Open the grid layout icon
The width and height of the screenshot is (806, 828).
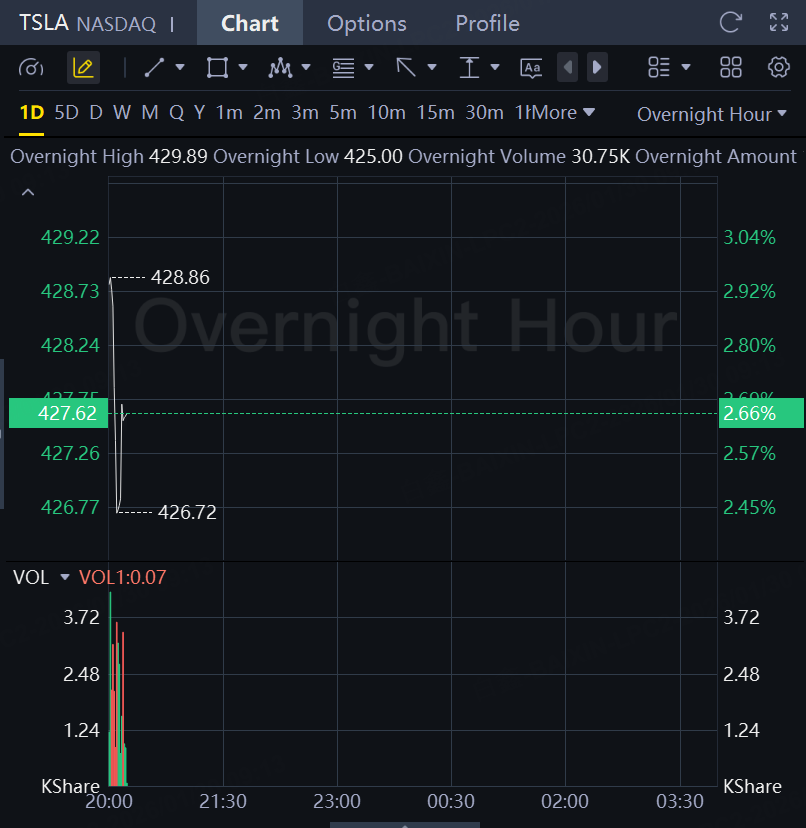[731, 68]
